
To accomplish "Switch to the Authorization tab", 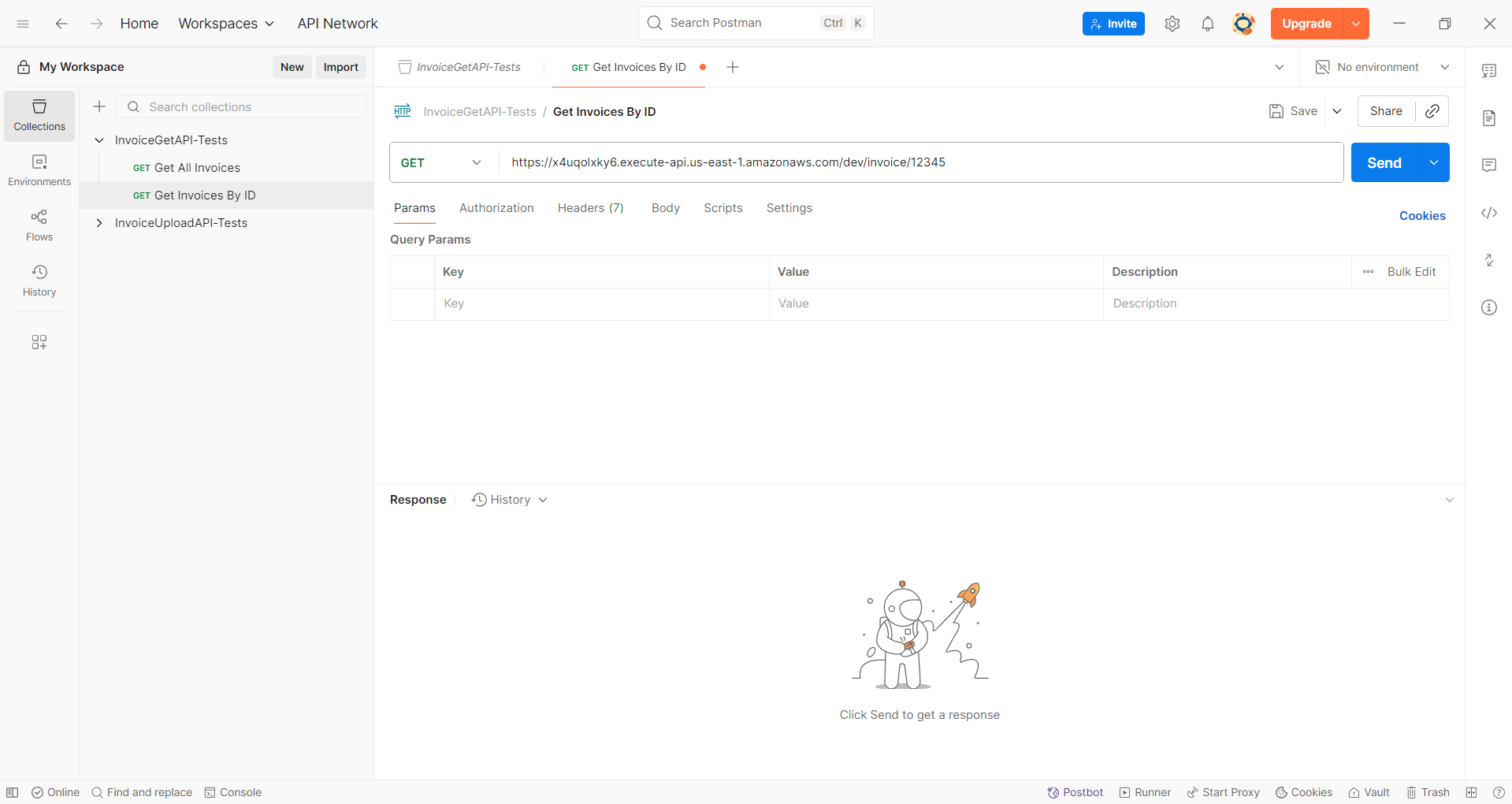I will (x=496, y=208).
